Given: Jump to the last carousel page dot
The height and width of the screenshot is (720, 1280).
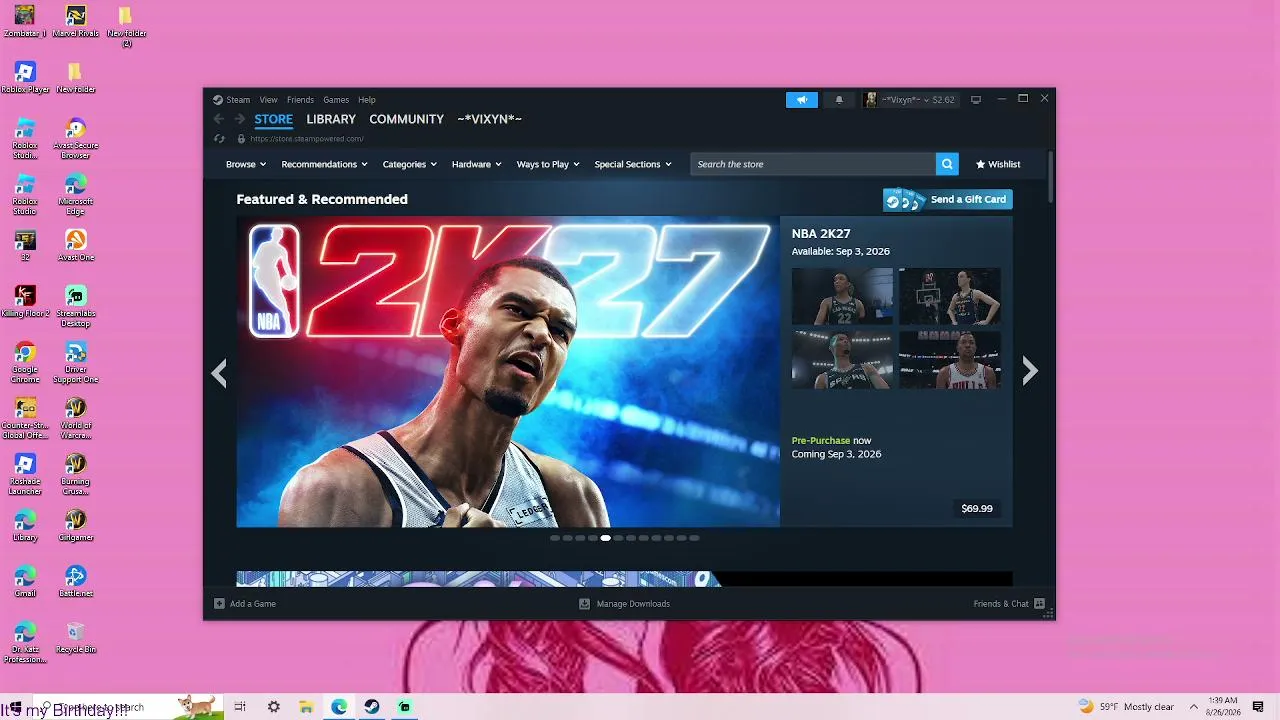Looking at the screenshot, I should tap(694, 538).
